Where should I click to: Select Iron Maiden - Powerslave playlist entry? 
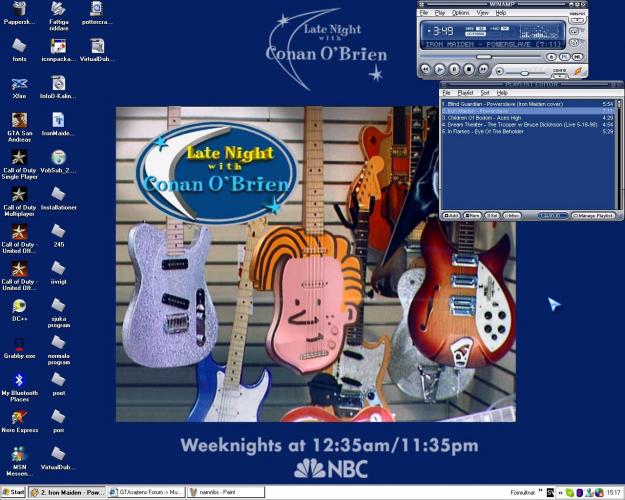point(528,111)
